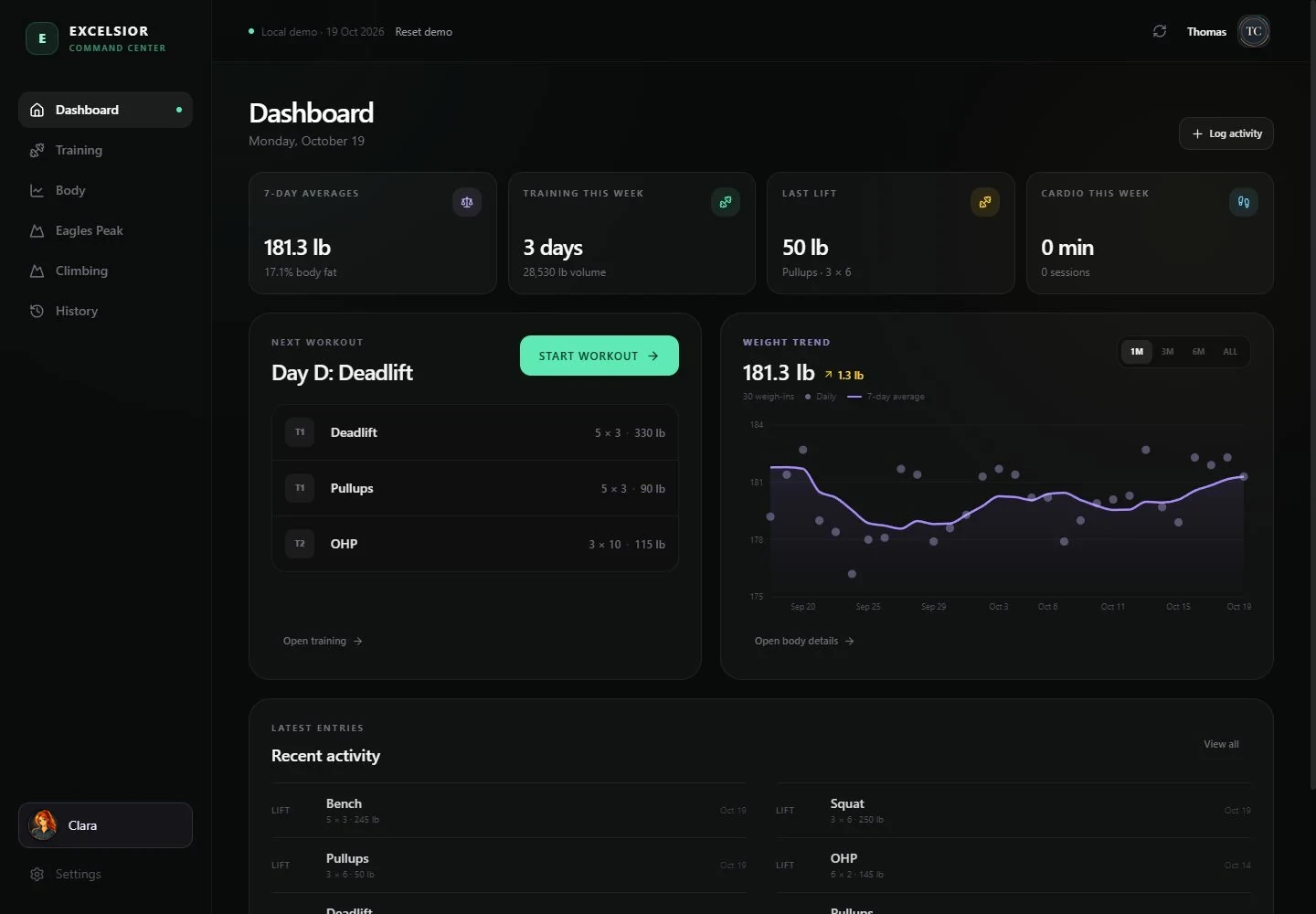This screenshot has width=1316, height=914.
Task: Click the dumbbell icon on Training This Week card
Action: [x=726, y=202]
